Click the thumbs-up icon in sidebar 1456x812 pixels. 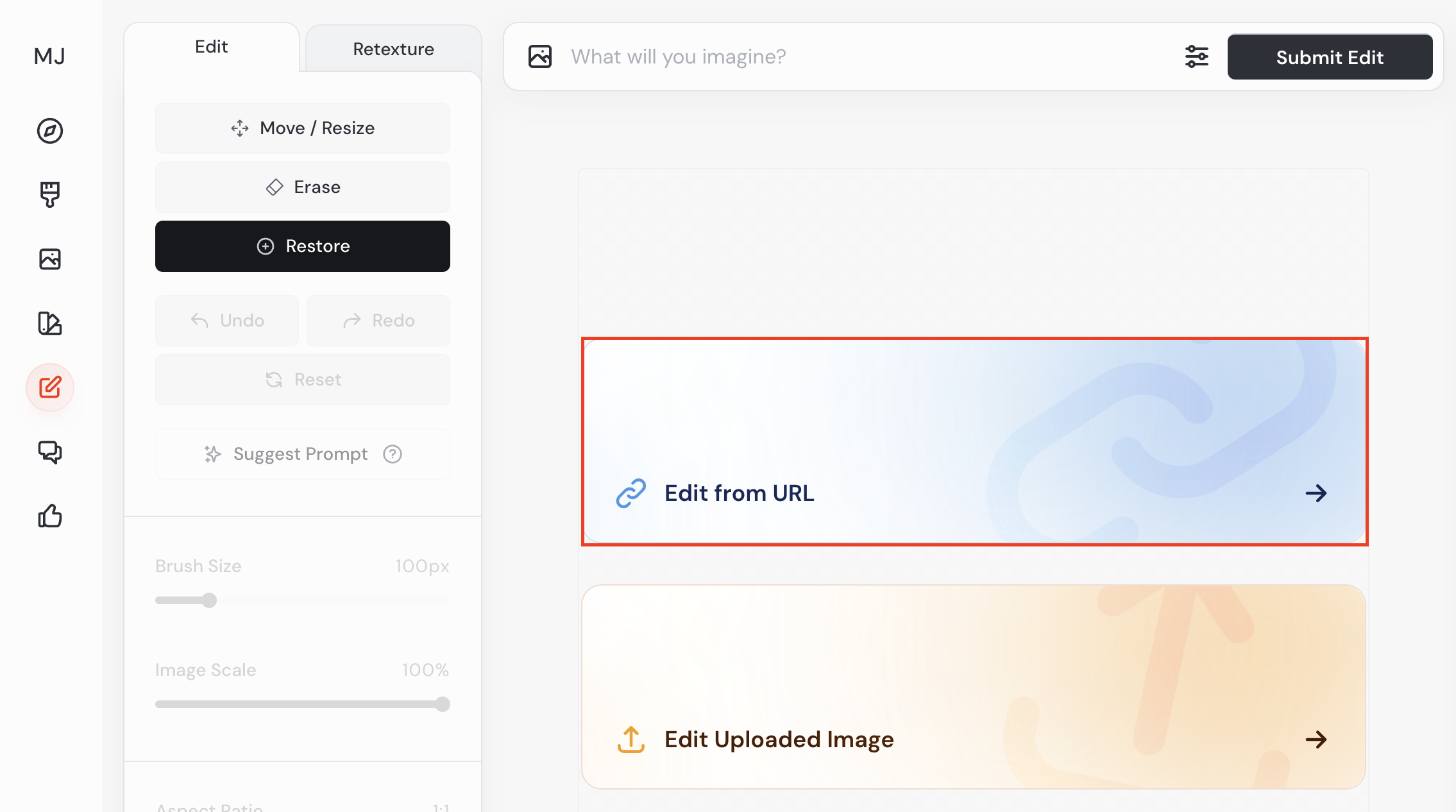pos(50,516)
